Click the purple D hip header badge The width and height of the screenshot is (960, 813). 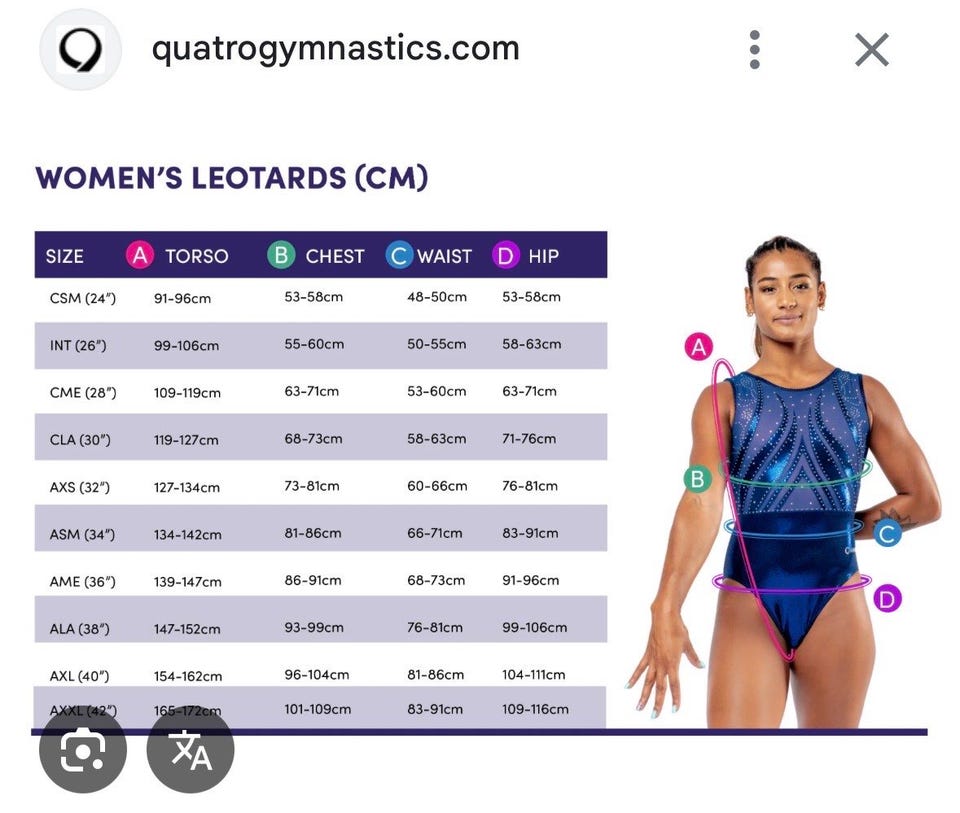click(x=506, y=256)
